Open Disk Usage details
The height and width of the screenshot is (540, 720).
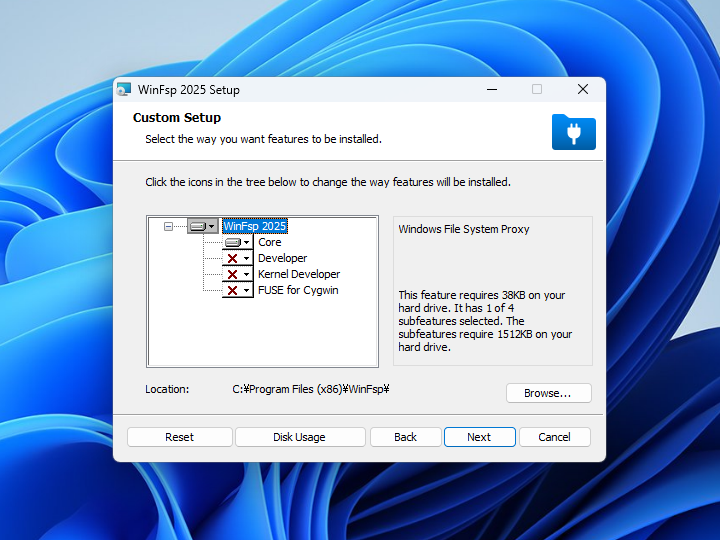pos(300,437)
